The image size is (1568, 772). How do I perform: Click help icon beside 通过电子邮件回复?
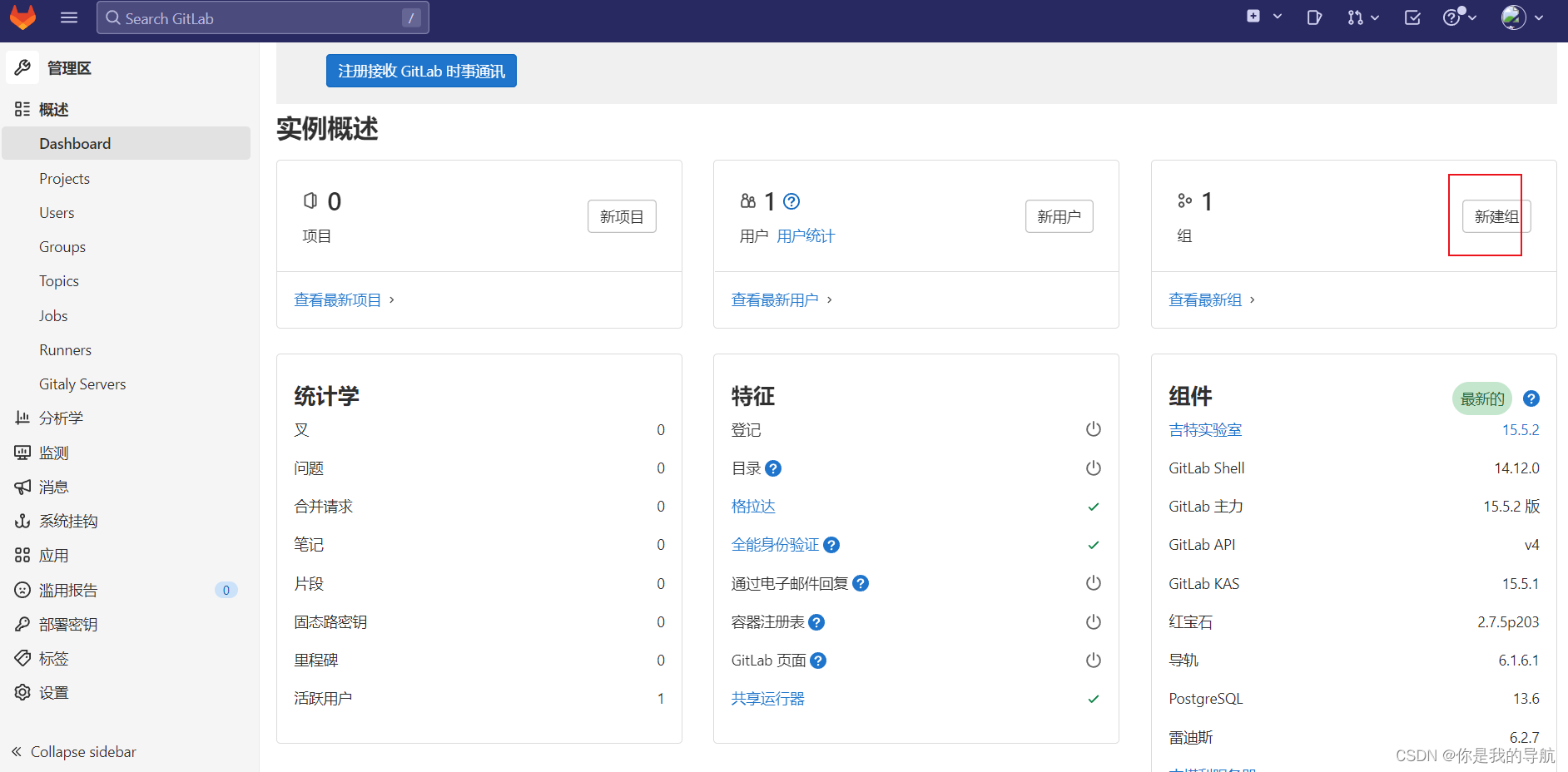click(x=861, y=583)
